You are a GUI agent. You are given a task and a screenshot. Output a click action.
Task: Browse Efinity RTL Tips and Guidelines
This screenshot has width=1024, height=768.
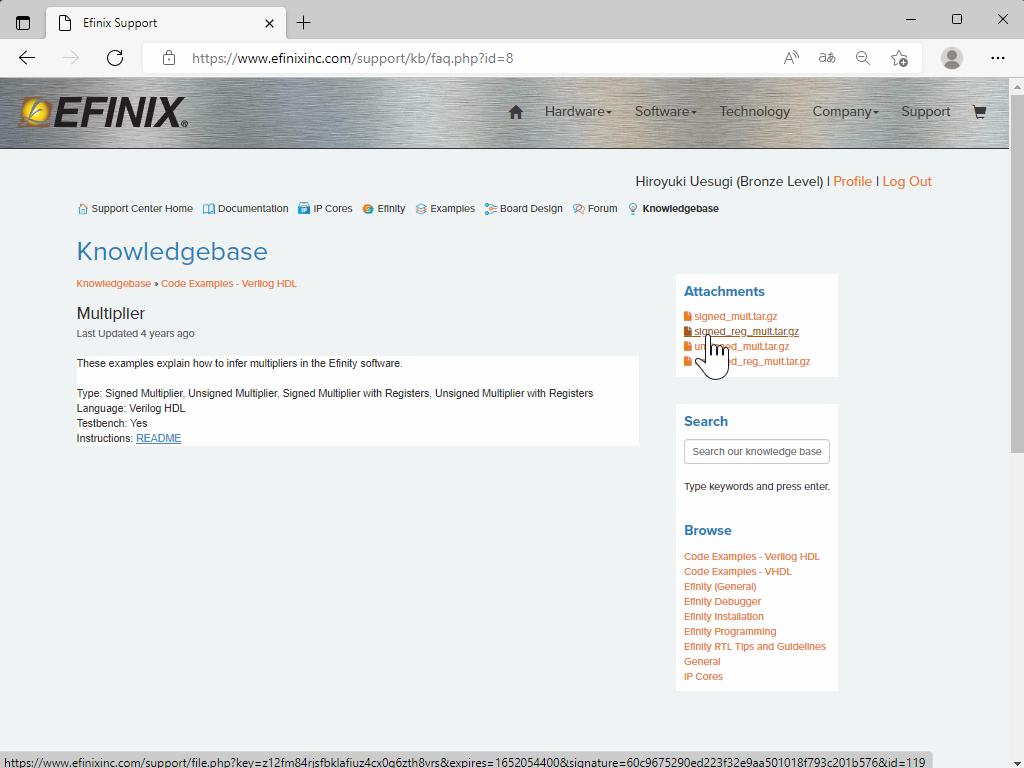755,647
